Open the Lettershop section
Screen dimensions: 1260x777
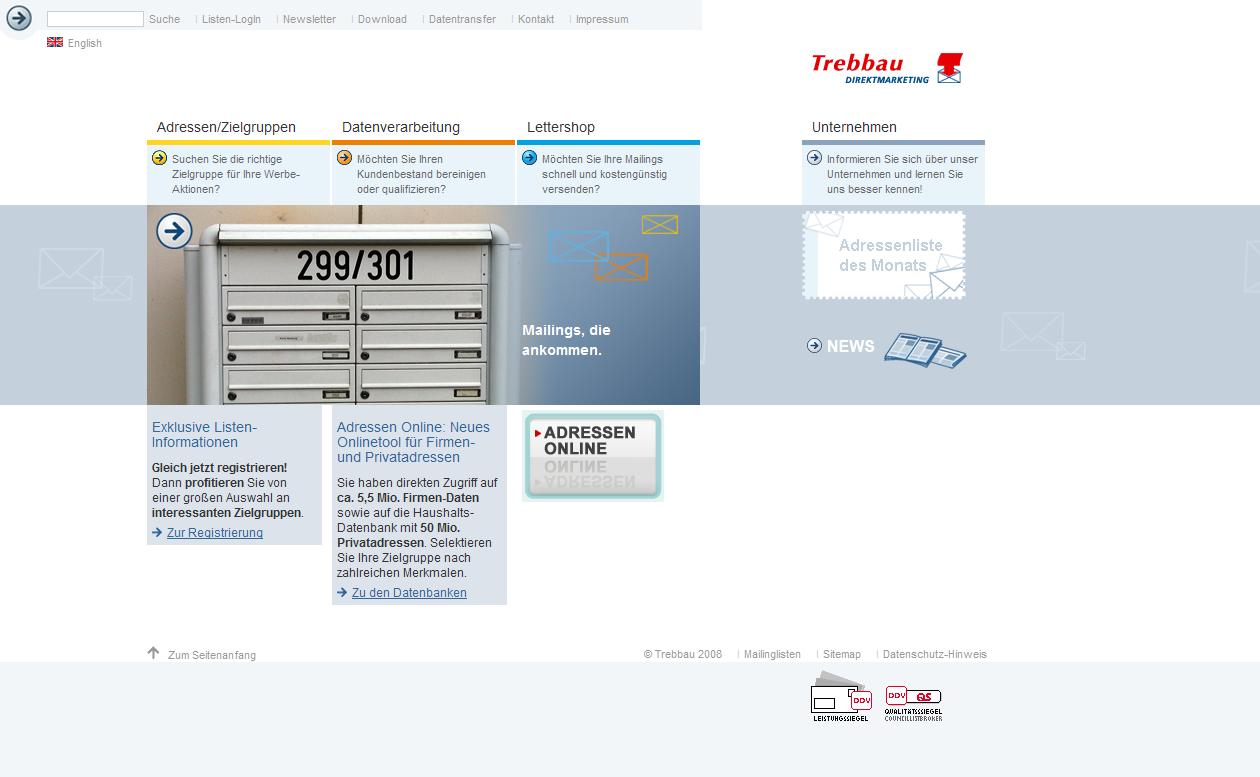pyautogui.click(x=561, y=127)
